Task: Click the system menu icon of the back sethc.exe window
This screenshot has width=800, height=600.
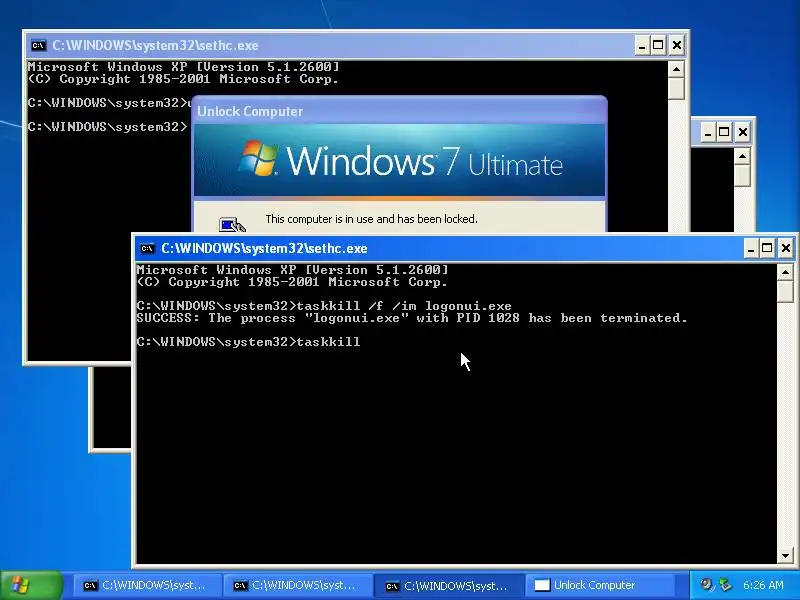Action: [38, 45]
